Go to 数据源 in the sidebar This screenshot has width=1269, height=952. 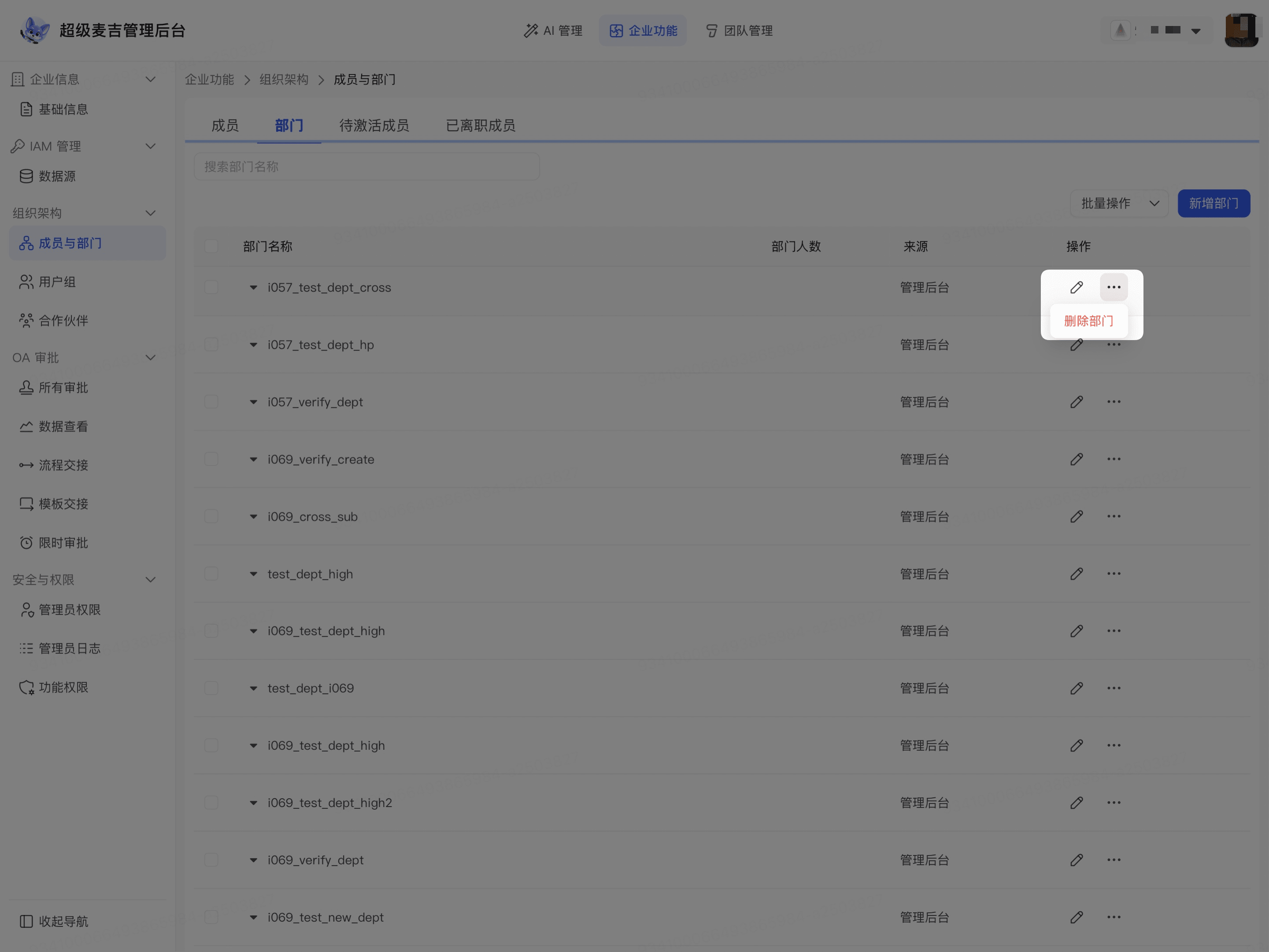pyautogui.click(x=87, y=176)
